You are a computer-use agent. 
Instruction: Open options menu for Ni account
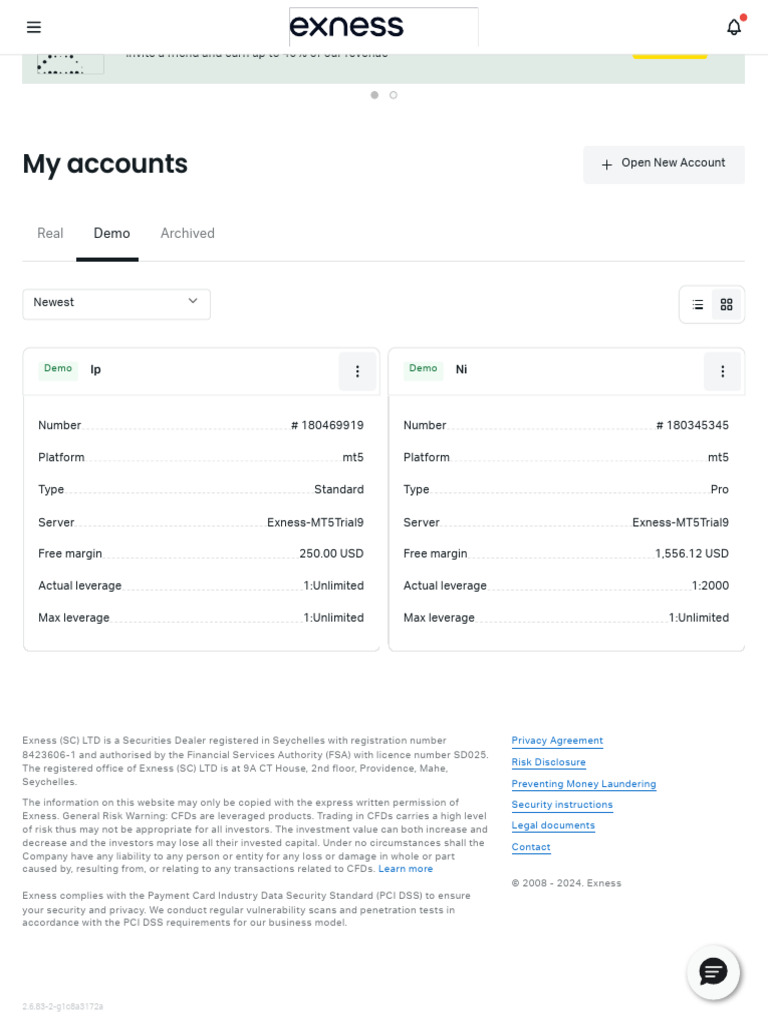pyautogui.click(x=722, y=371)
